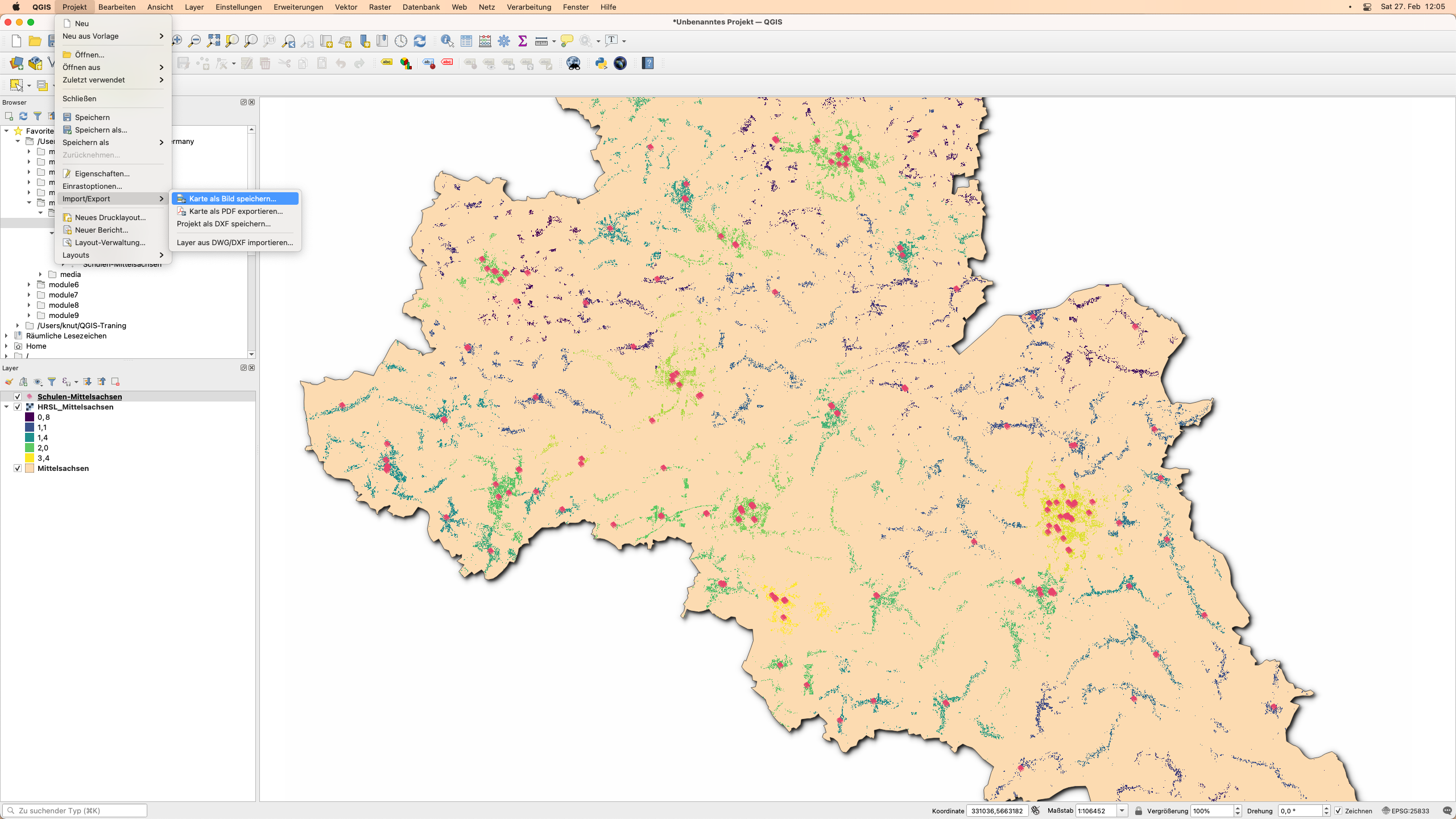The width and height of the screenshot is (1456, 819).
Task: Open the Measure tool dropdown arrow
Action: (553, 42)
